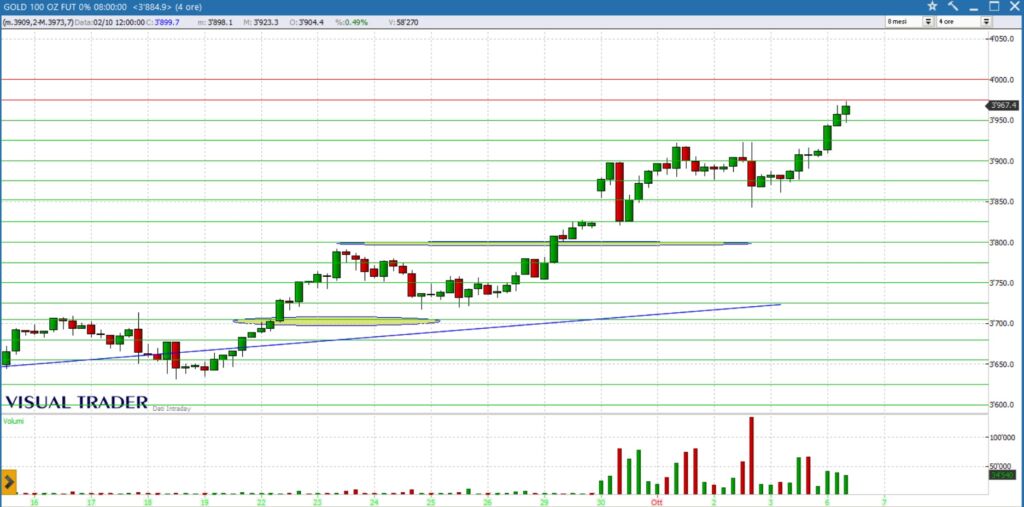The width and height of the screenshot is (1024, 507).
Task: Open the hammer tools icon
Action: 952,6
